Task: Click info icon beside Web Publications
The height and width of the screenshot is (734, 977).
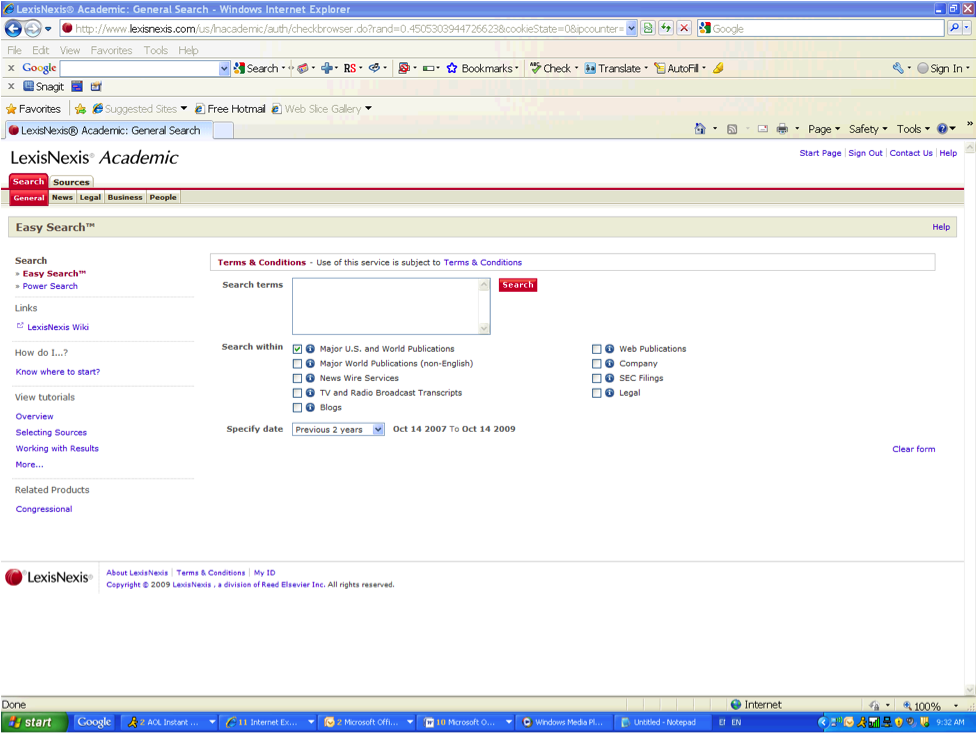Action: [609, 349]
